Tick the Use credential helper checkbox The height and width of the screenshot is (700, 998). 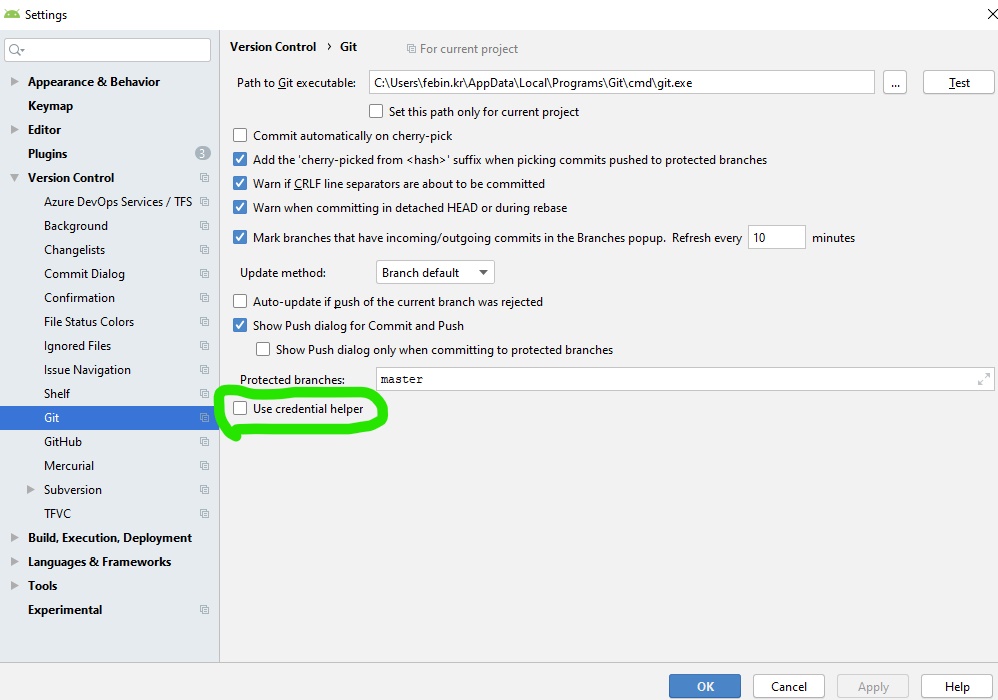[240, 409]
